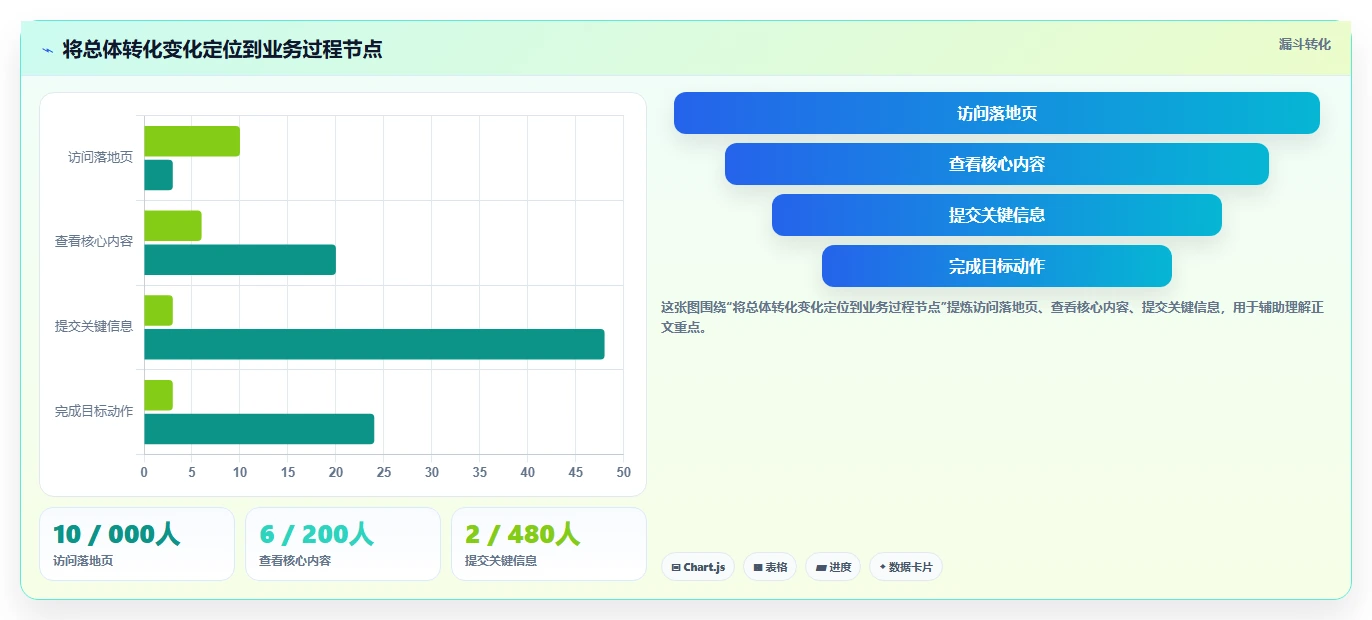Click the teal 完成目标动作 bar
The height and width of the screenshot is (620, 1372).
[x=259, y=429]
